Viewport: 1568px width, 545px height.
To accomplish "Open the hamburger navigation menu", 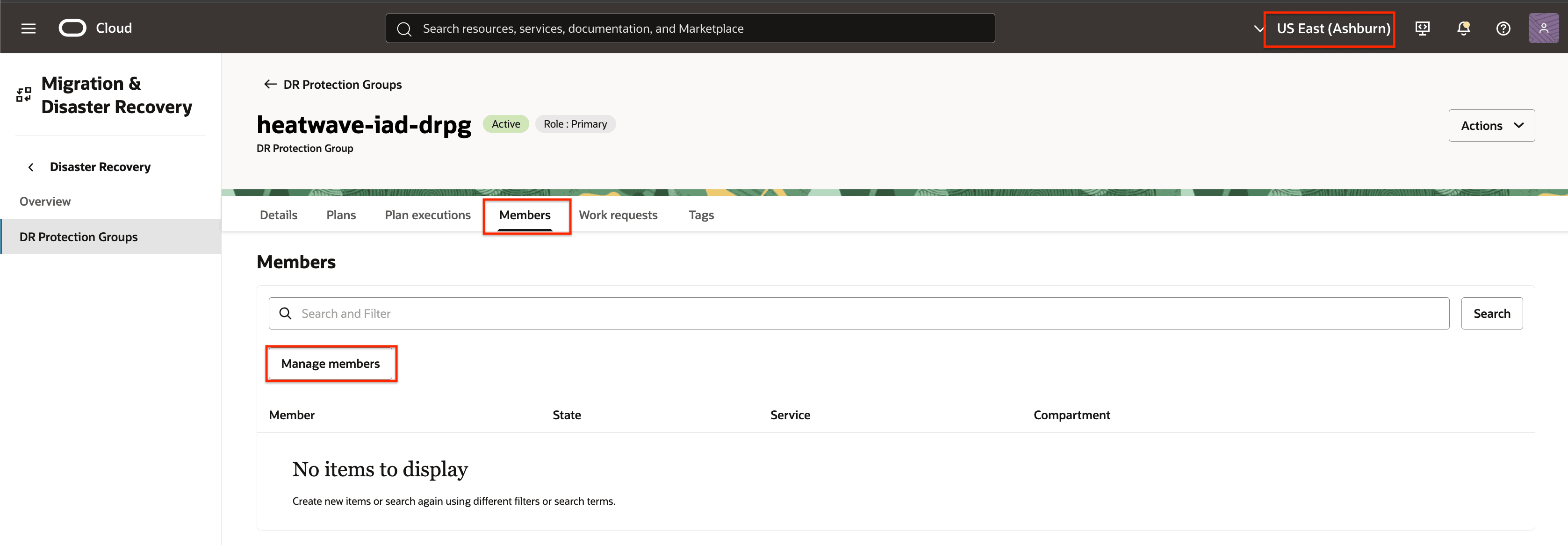I will (28, 29).
